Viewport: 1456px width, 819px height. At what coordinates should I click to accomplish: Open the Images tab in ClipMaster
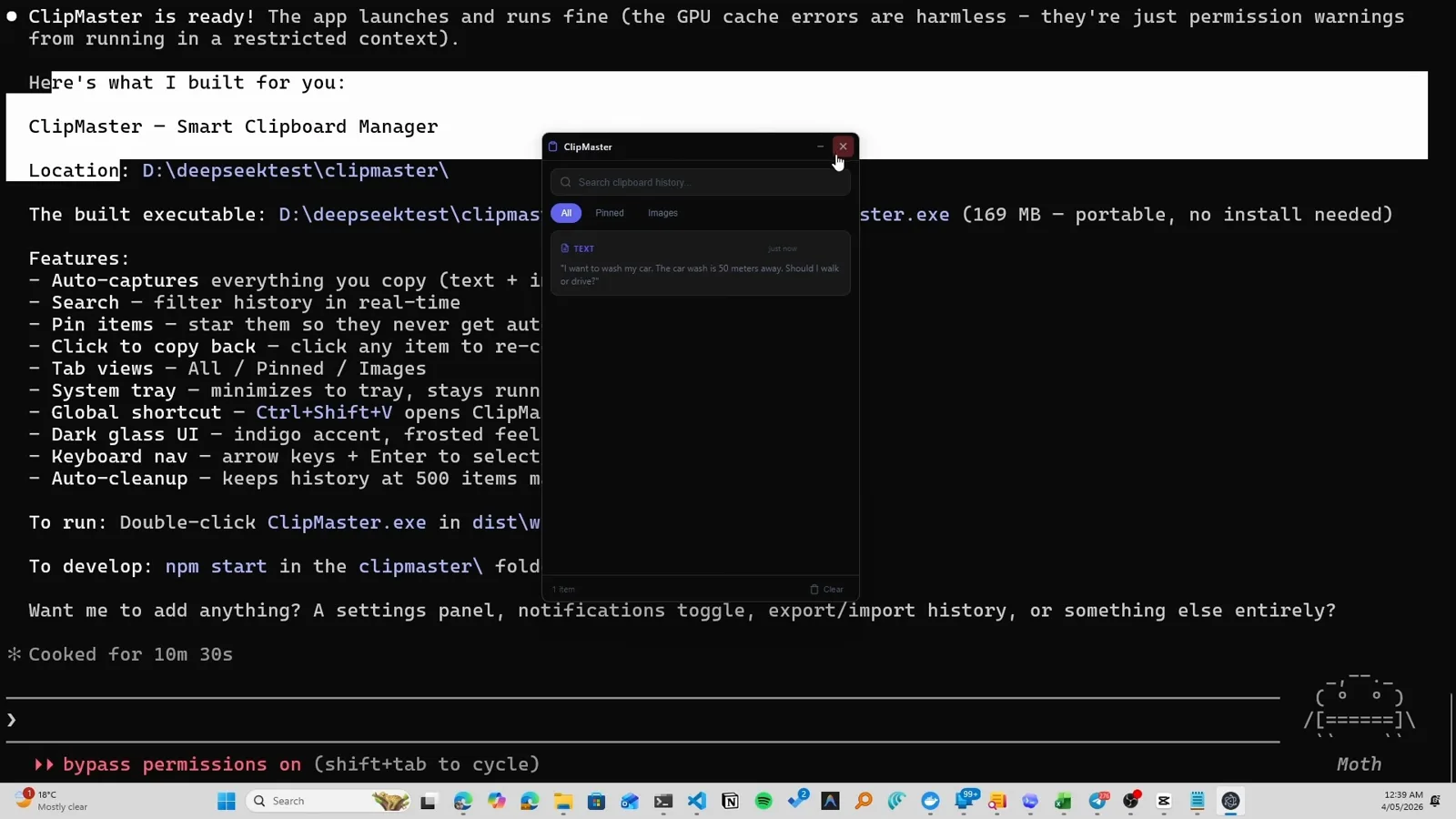coord(662,213)
